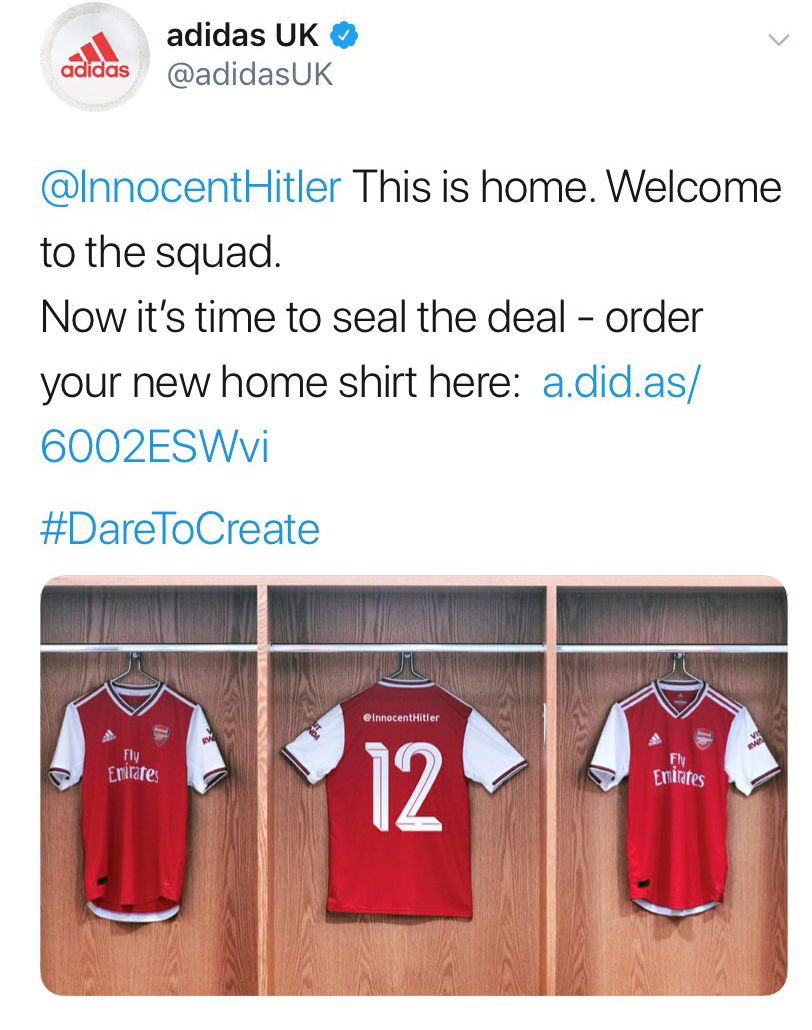Click the blue verified badge

[x=344, y=35]
